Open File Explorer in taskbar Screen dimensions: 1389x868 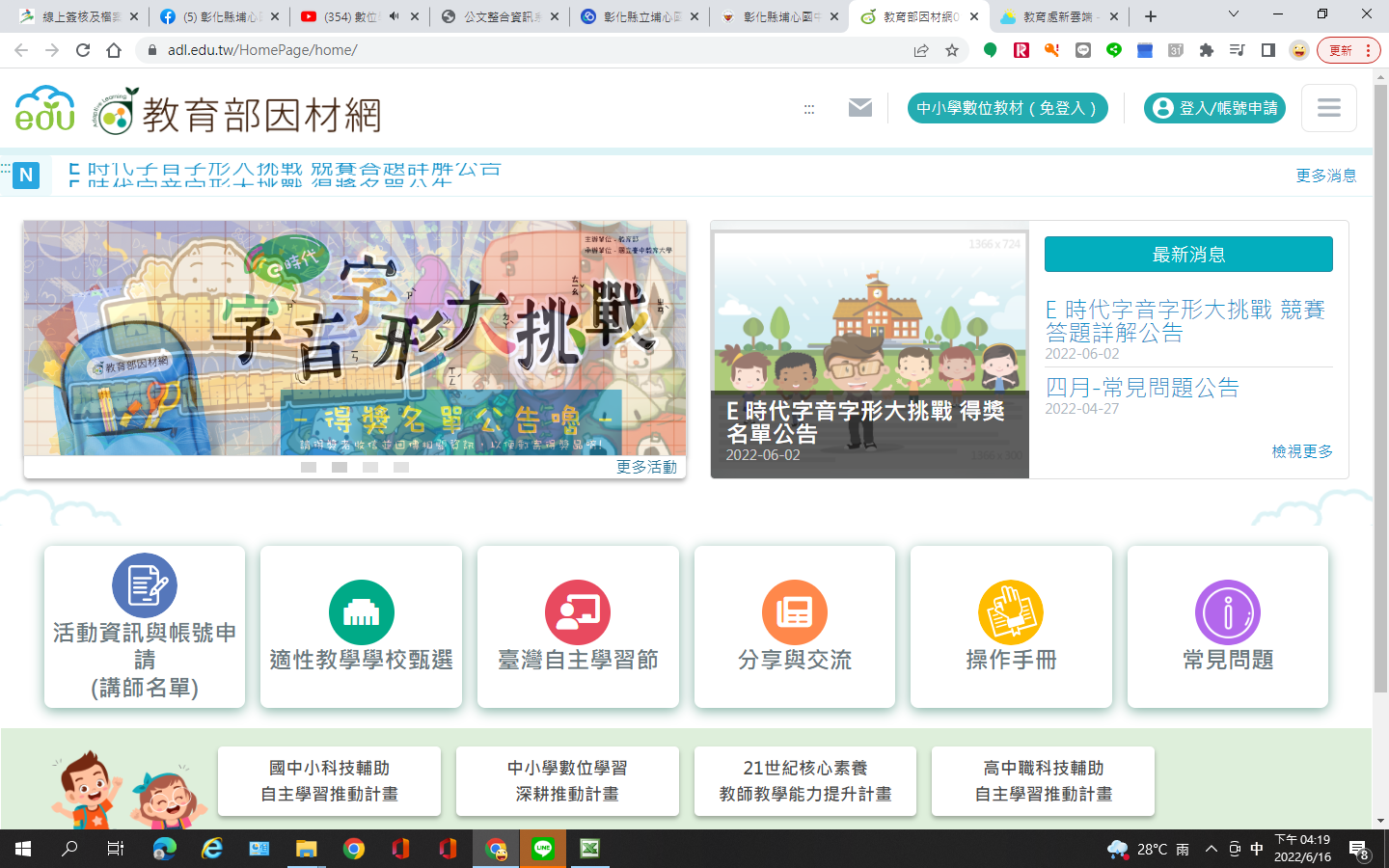coord(306,849)
